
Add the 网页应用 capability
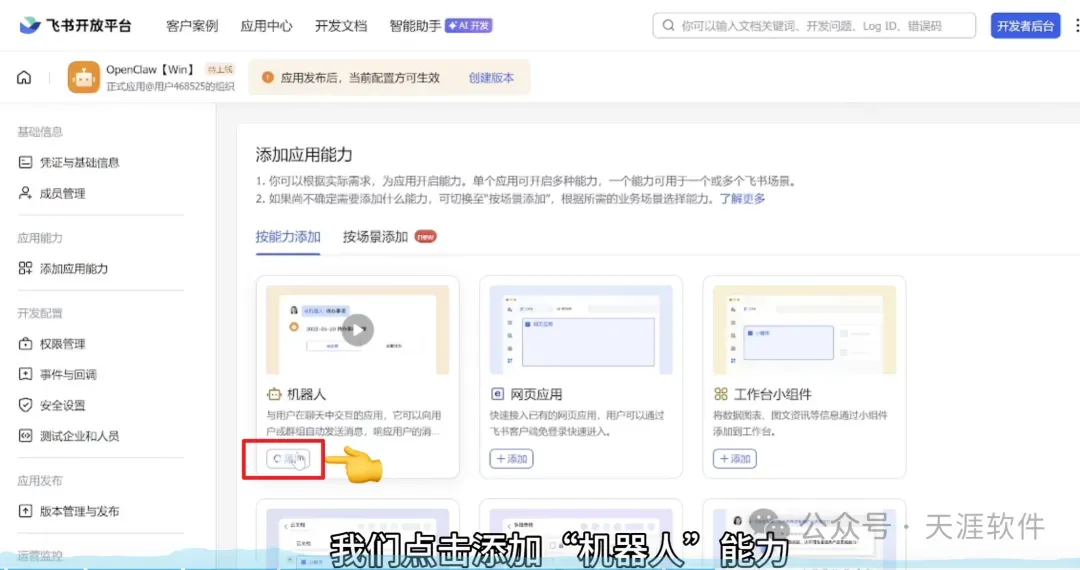pos(511,458)
